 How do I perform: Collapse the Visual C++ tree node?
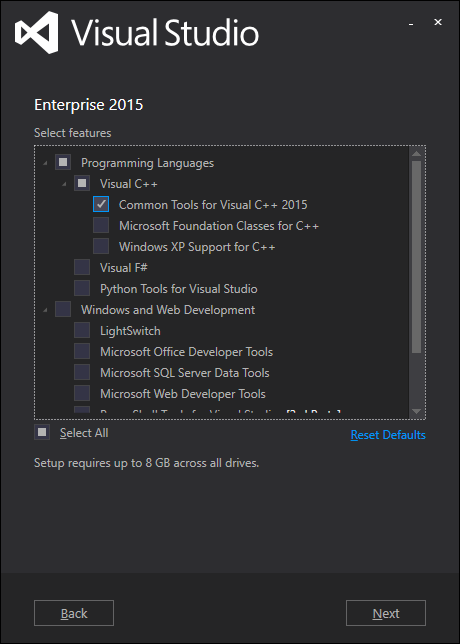click(x=64, y=185)
